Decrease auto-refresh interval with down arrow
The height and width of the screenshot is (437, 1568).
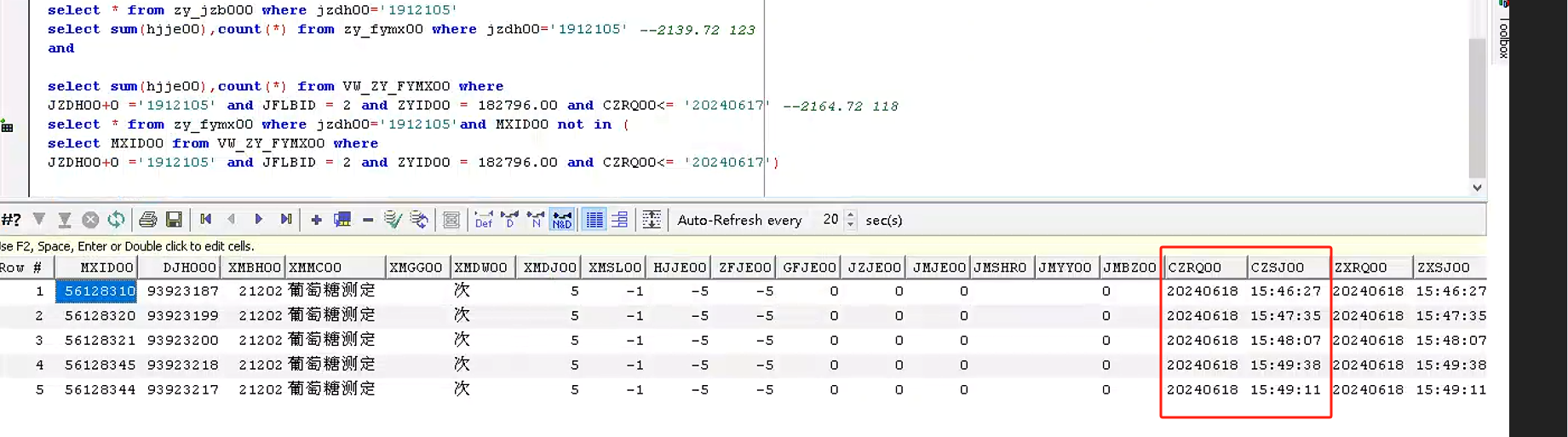coord(851,225)
